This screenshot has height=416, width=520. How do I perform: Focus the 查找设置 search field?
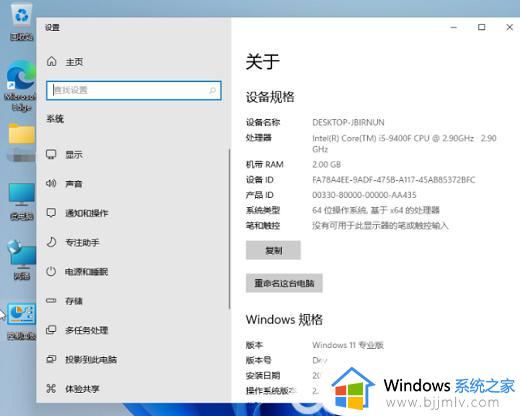(134, 90)
